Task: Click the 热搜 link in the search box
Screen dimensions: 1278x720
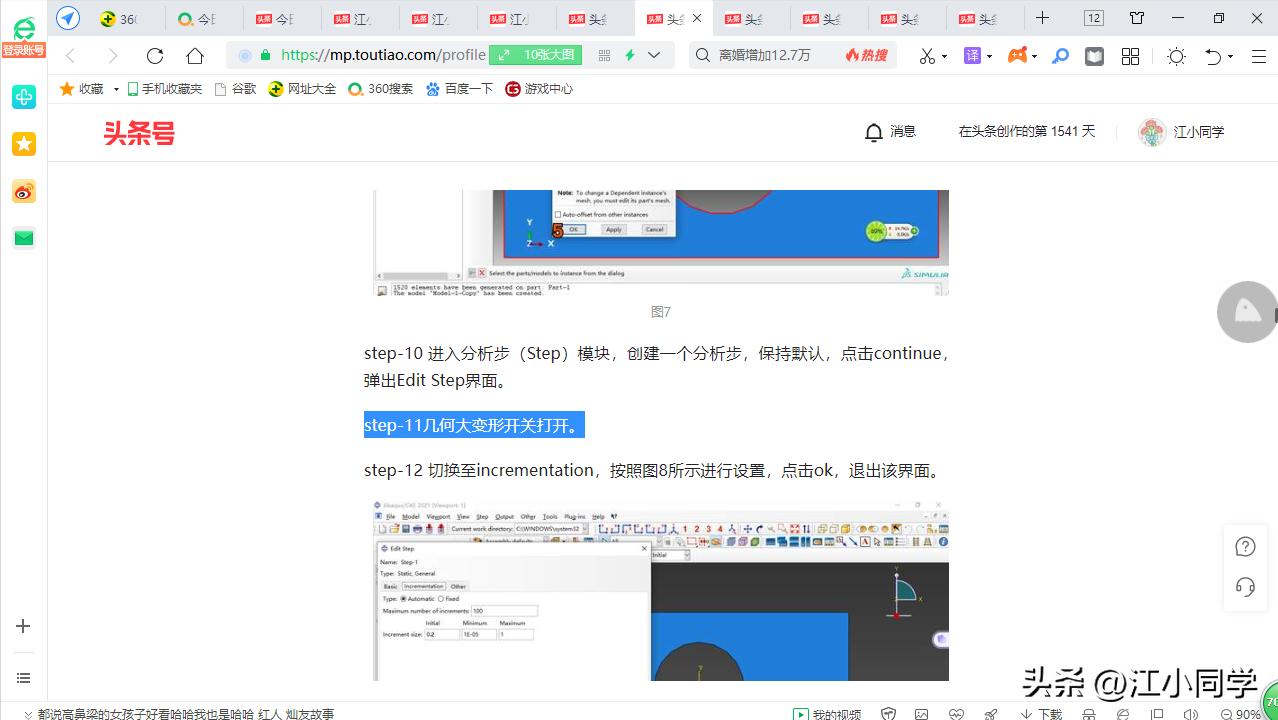Action: (866, 55)
